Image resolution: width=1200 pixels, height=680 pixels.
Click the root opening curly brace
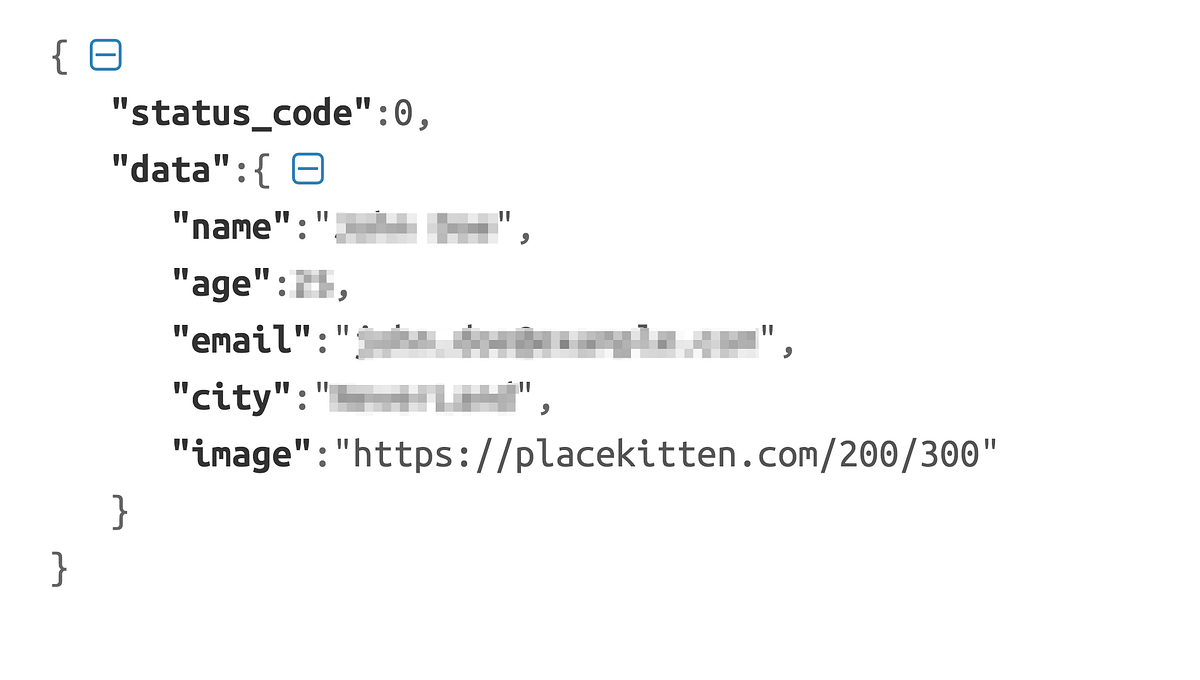60,57
